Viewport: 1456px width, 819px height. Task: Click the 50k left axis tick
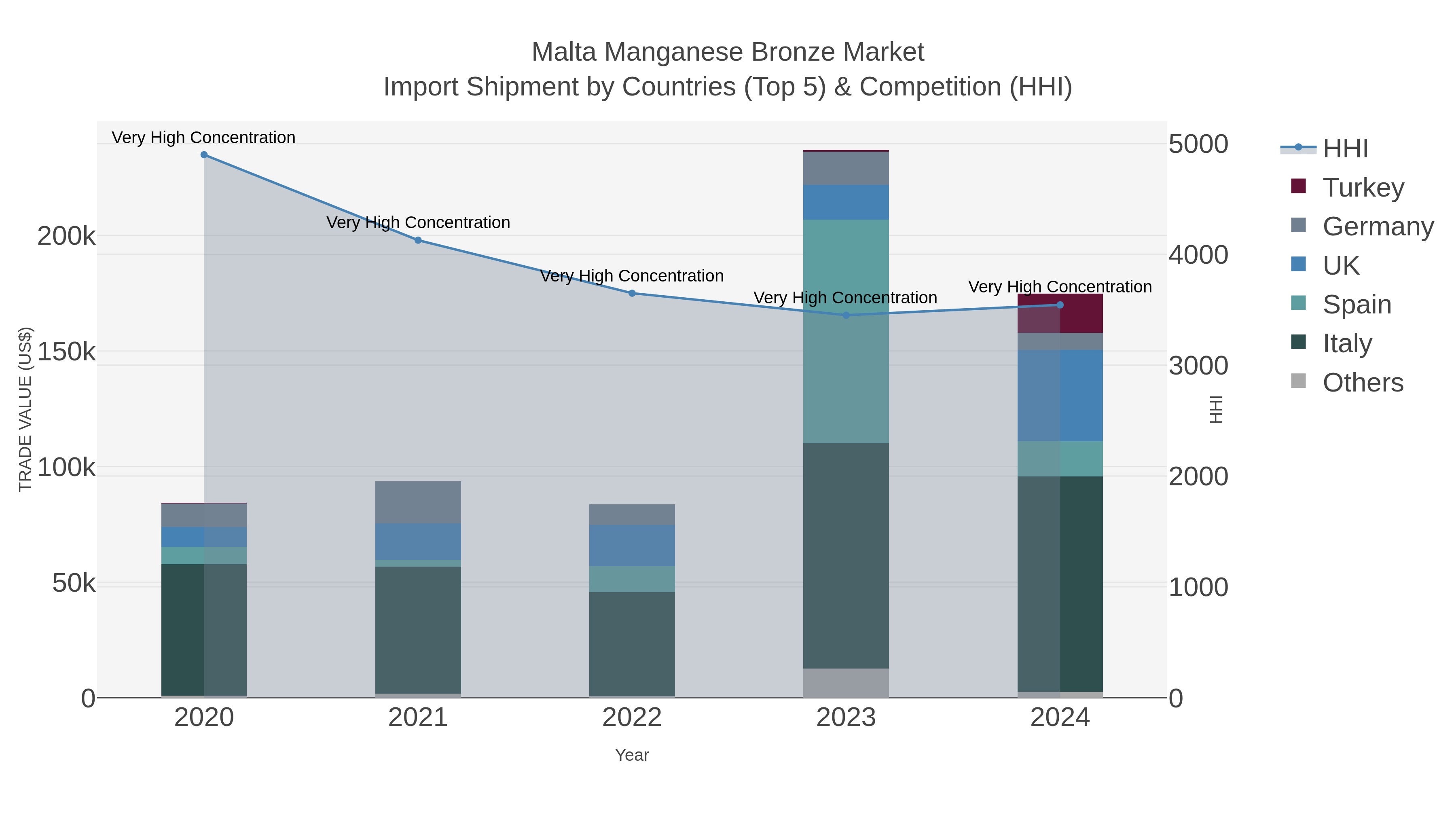(x=74, y=583)
